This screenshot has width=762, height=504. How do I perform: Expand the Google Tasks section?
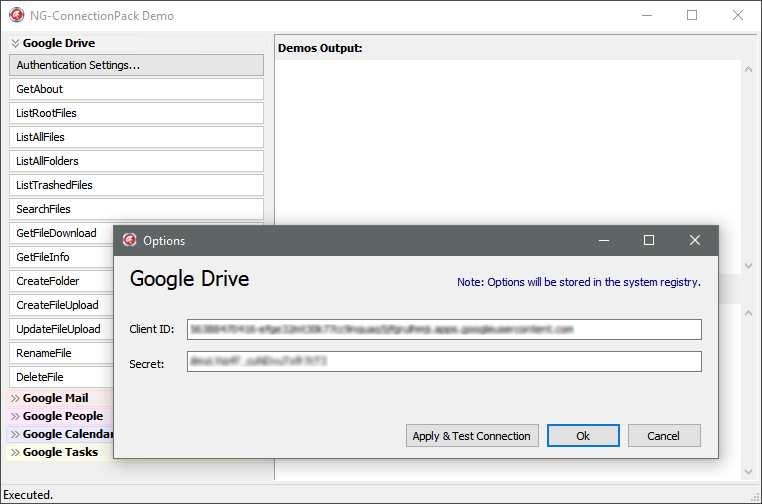click(15, 452)
